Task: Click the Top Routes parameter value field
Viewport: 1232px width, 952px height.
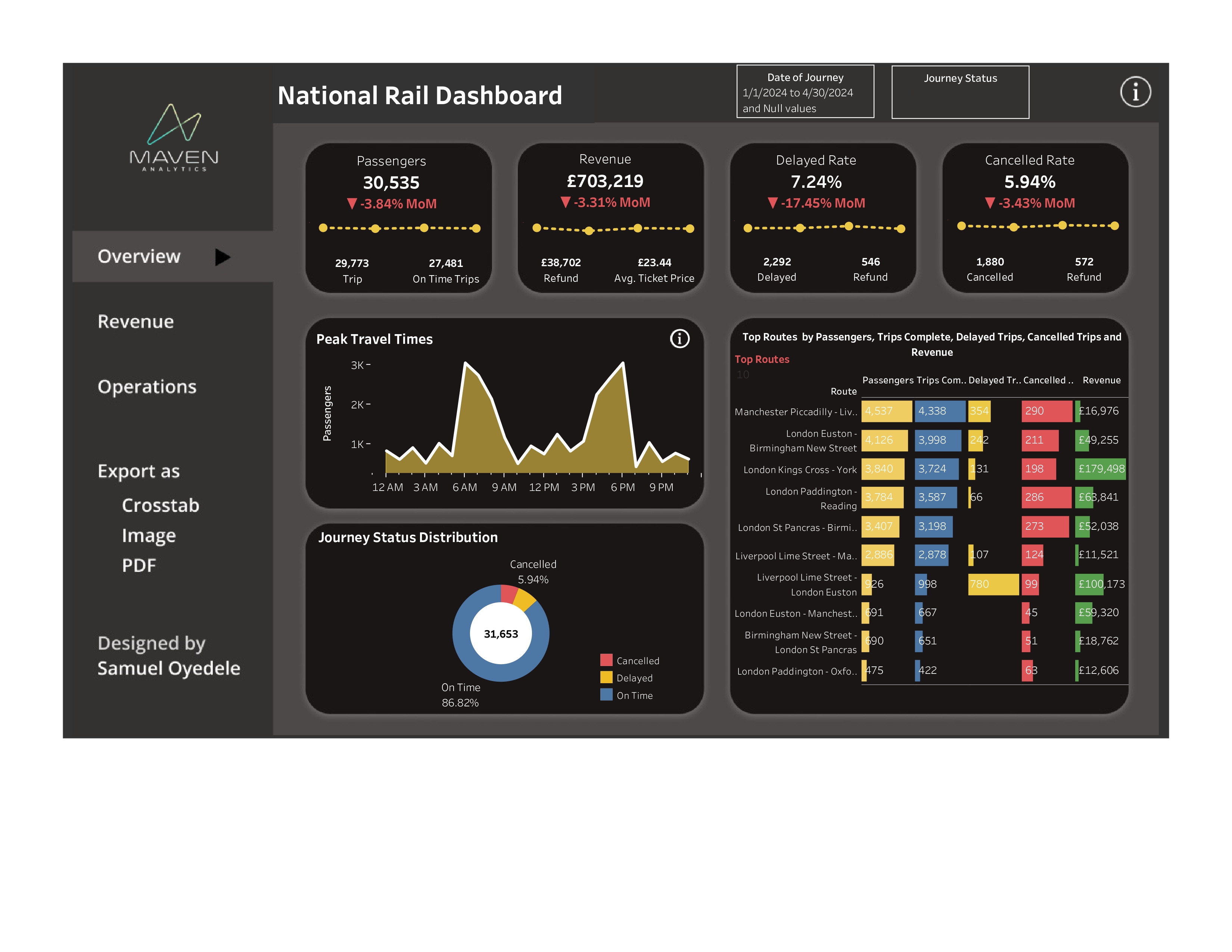Action: 743,374
